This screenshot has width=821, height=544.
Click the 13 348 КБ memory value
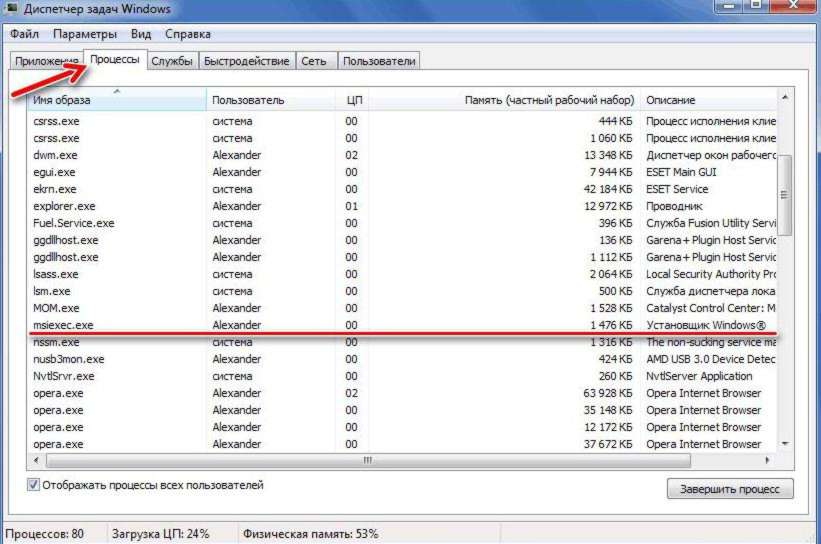tap(608, 156)
